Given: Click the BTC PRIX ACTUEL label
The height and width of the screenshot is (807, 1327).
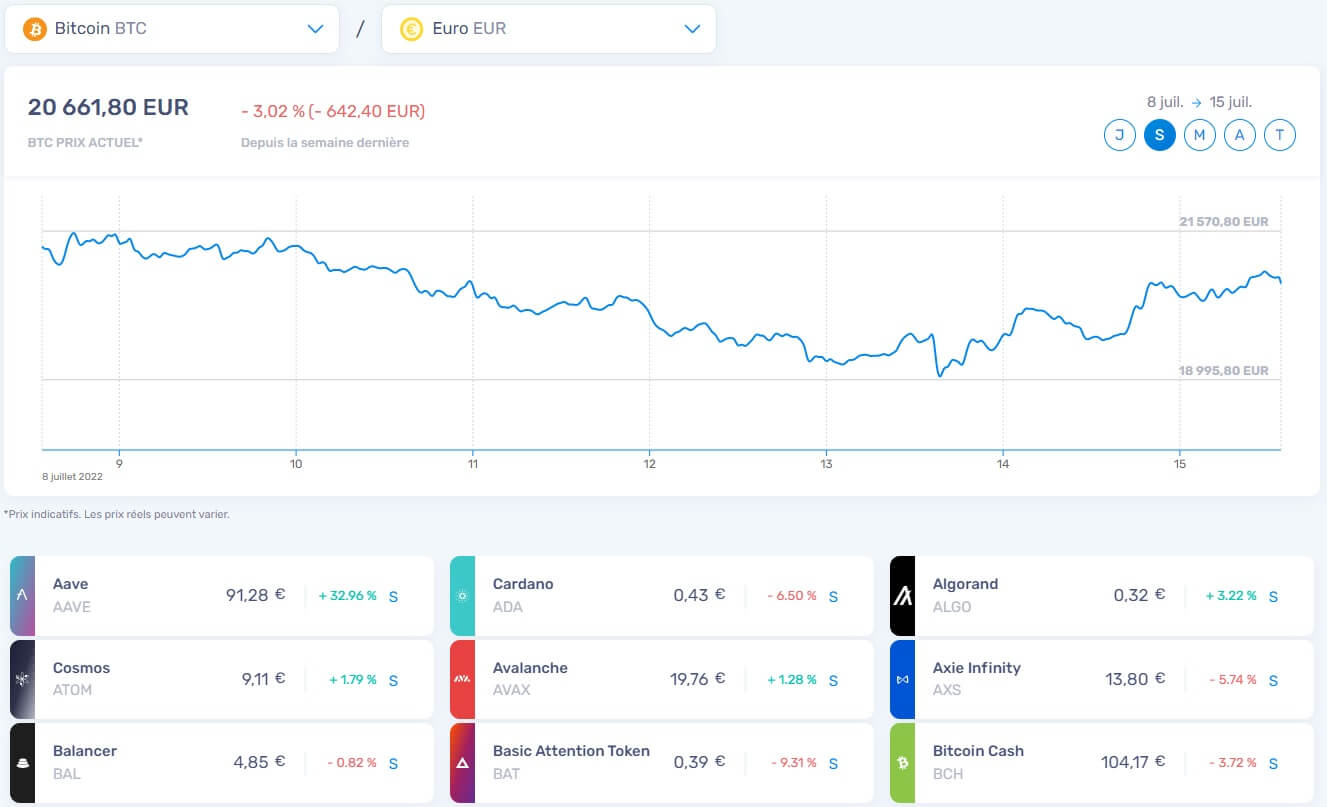Looking at the screenshot, I should click(85, 143).
